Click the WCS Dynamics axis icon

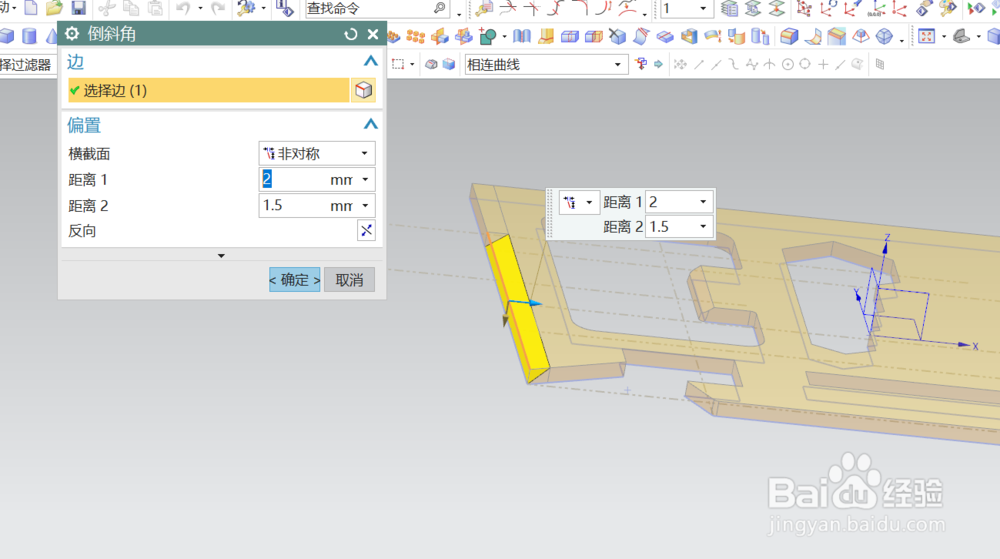point(804,8)
